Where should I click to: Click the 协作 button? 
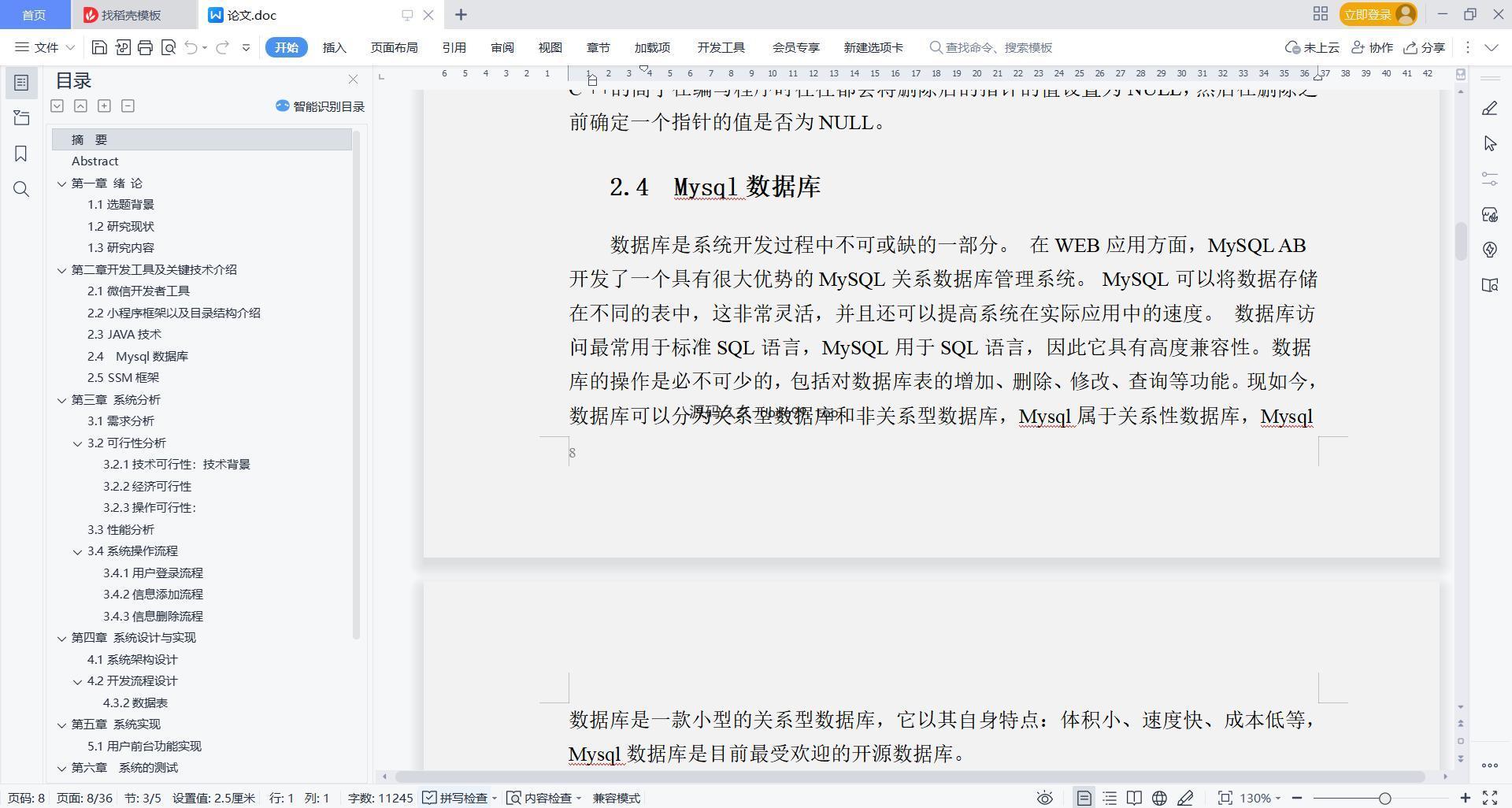(x=1372, y=48)
